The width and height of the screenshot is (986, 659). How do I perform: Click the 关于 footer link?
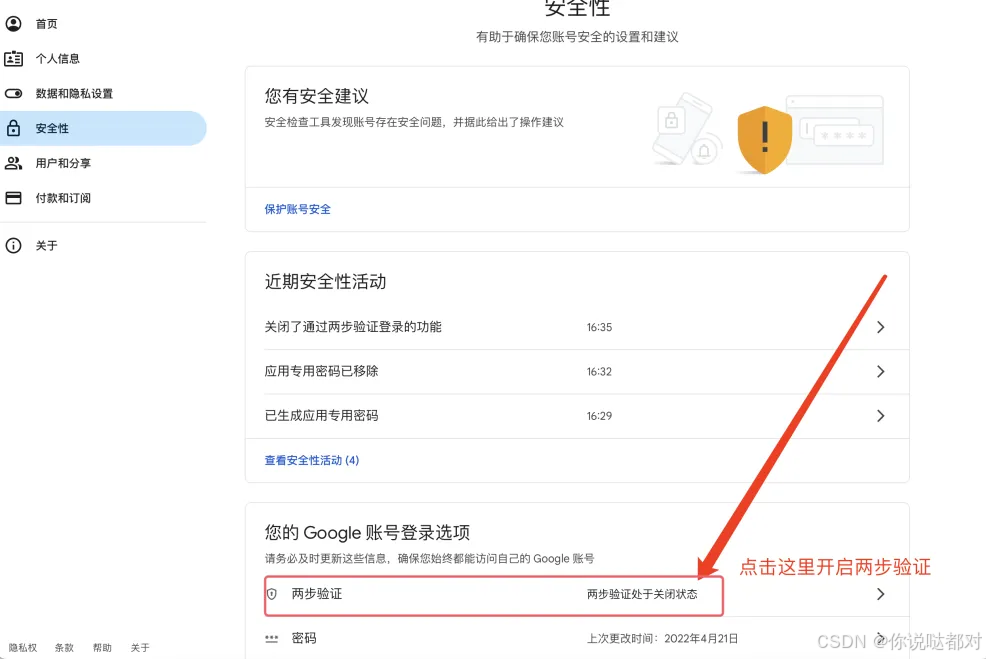point(140,648)
